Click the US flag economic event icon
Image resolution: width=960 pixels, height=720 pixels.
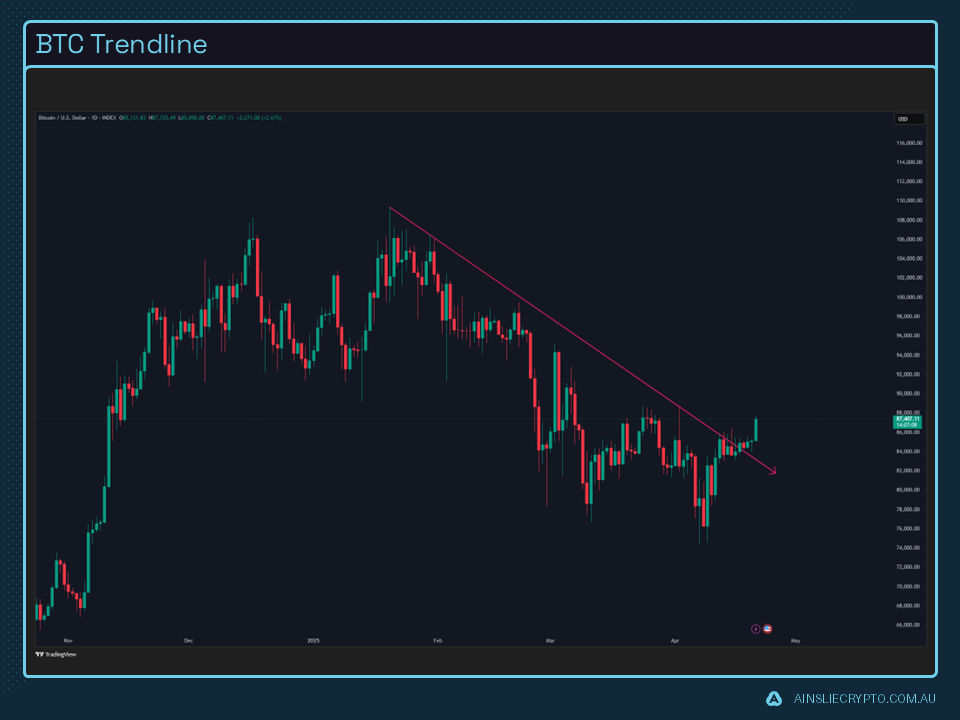pos(768,629)
